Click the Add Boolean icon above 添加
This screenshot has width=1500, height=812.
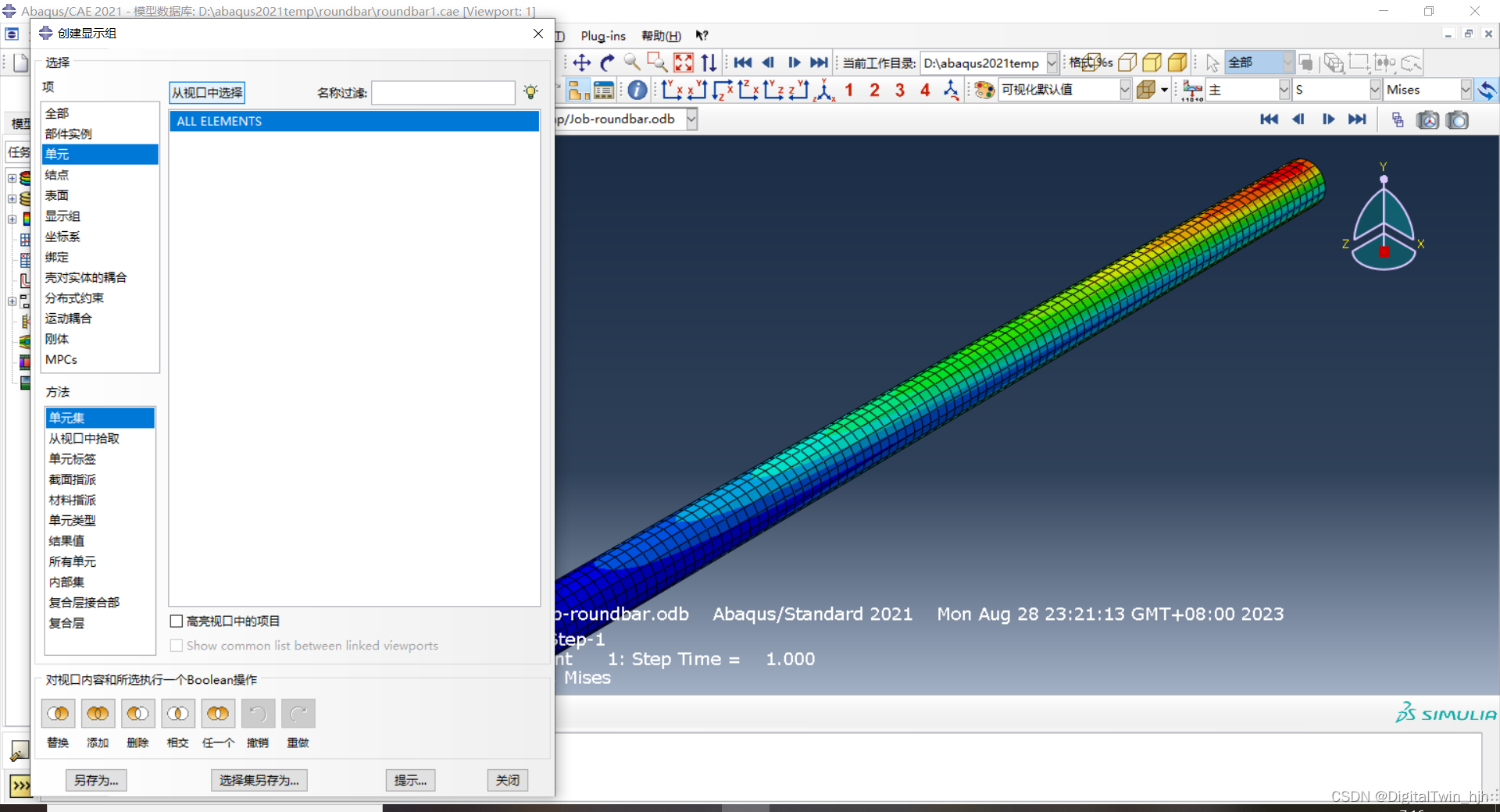[98, 714]
